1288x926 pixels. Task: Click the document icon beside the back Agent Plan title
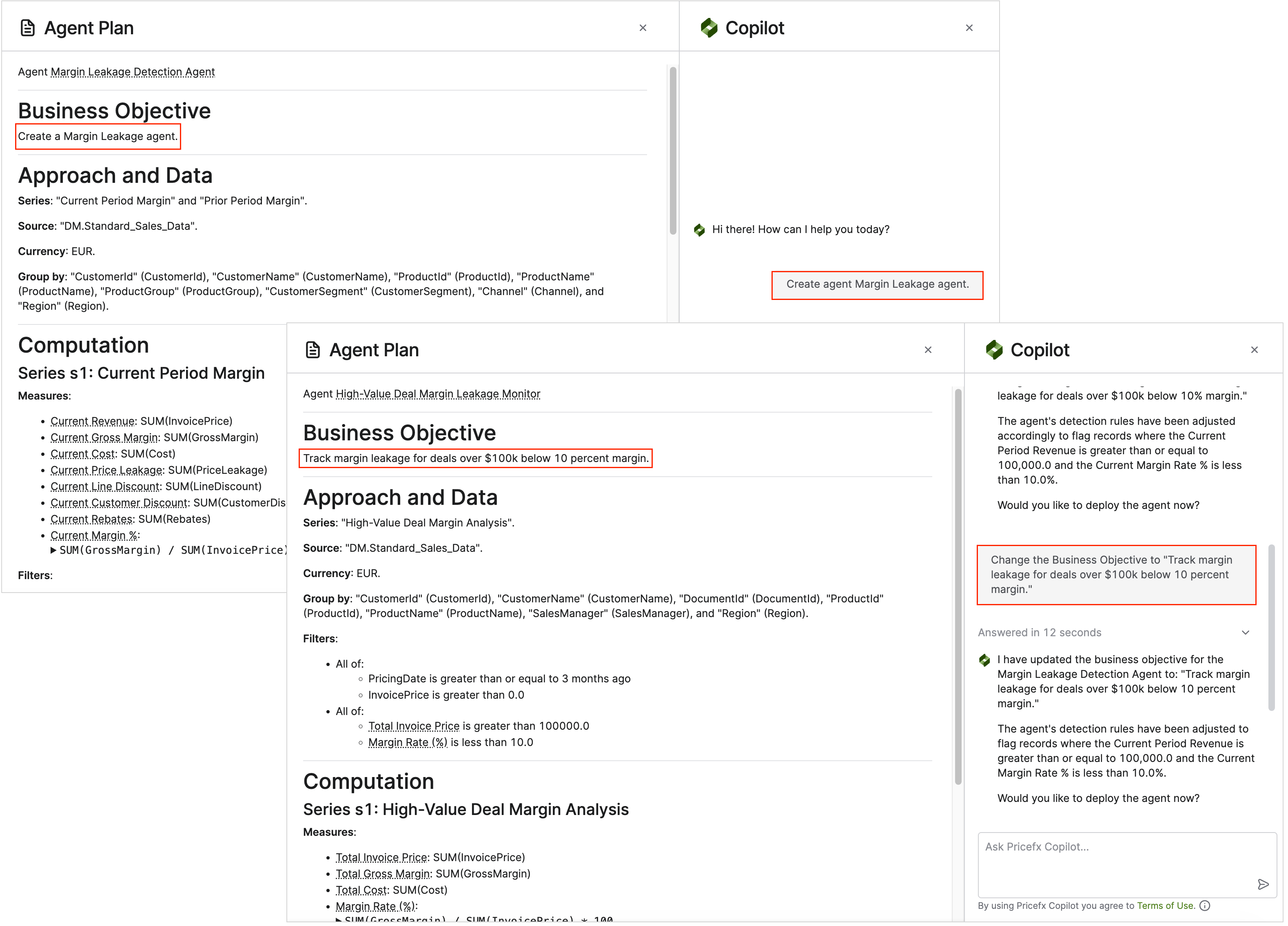tap(27, 28)
